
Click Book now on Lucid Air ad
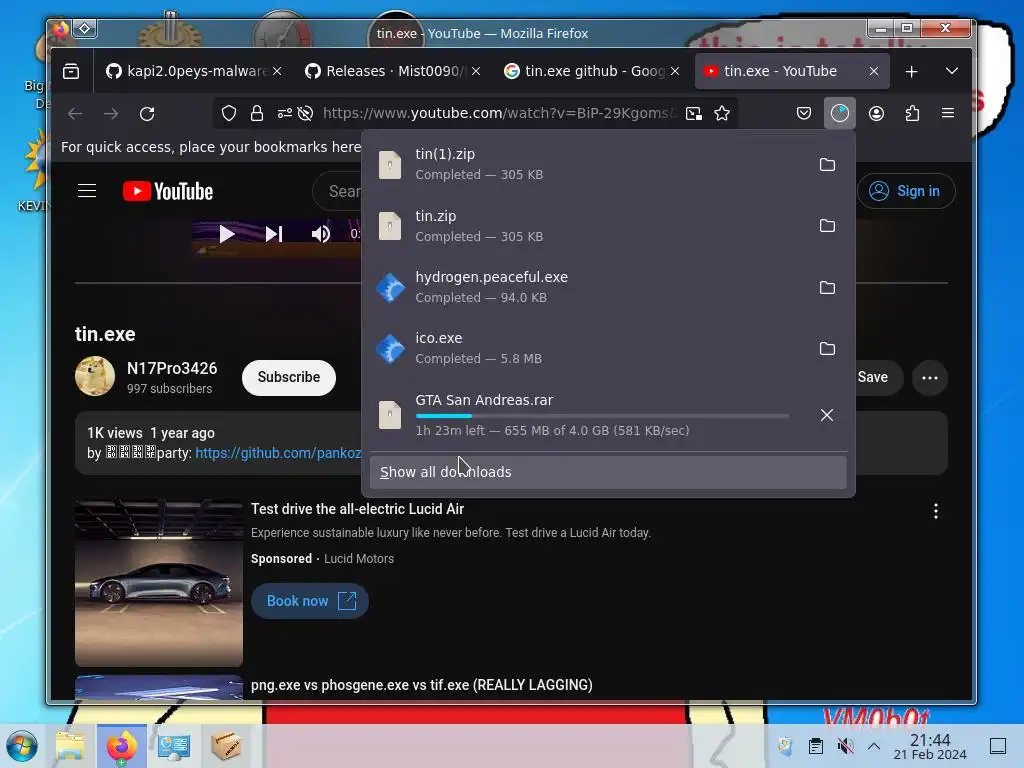[x=310, y=601]
